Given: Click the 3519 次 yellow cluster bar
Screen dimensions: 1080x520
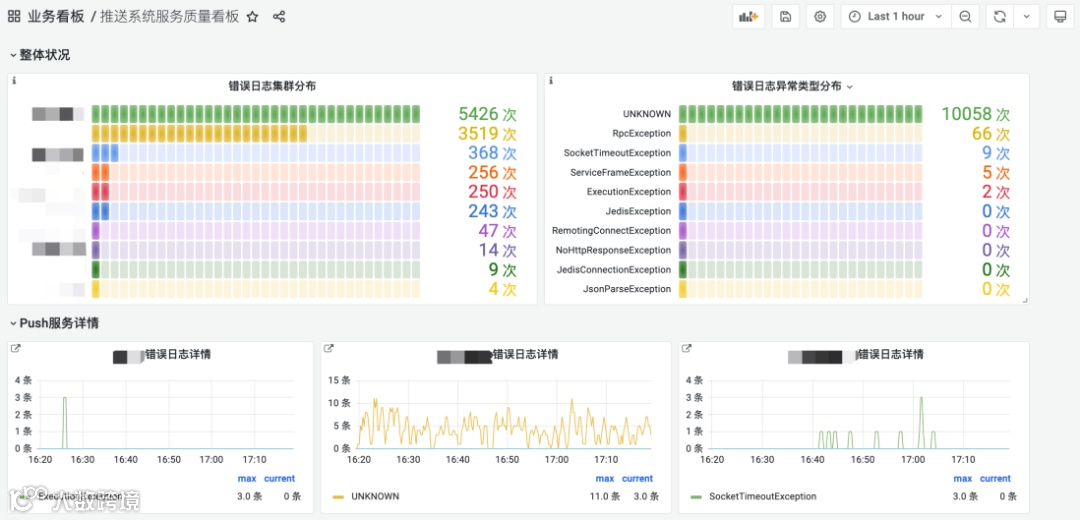Looking at the screenshot, I should (256, 134).
